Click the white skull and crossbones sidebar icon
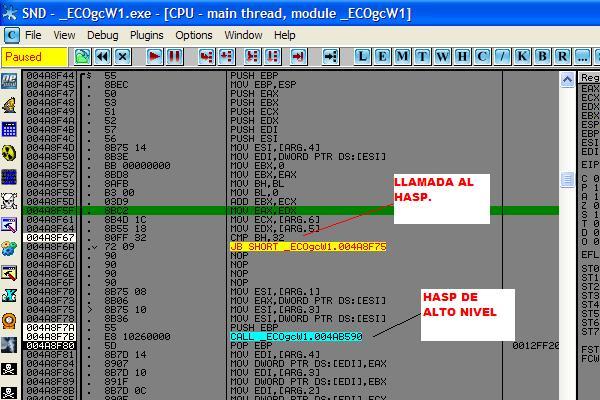 click(x=9, y=201)
